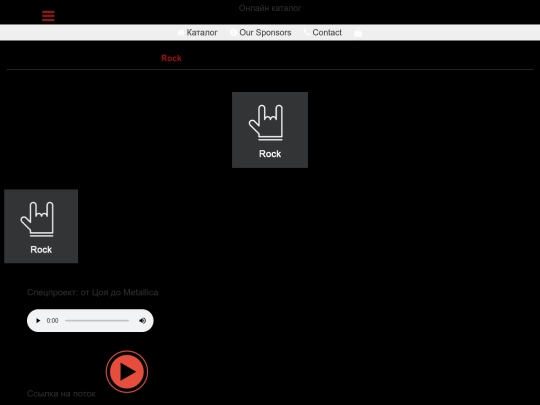This screenshot has width=540, height=405.
Task: Click the home icon beside Каталог
Action: (181, 32)
